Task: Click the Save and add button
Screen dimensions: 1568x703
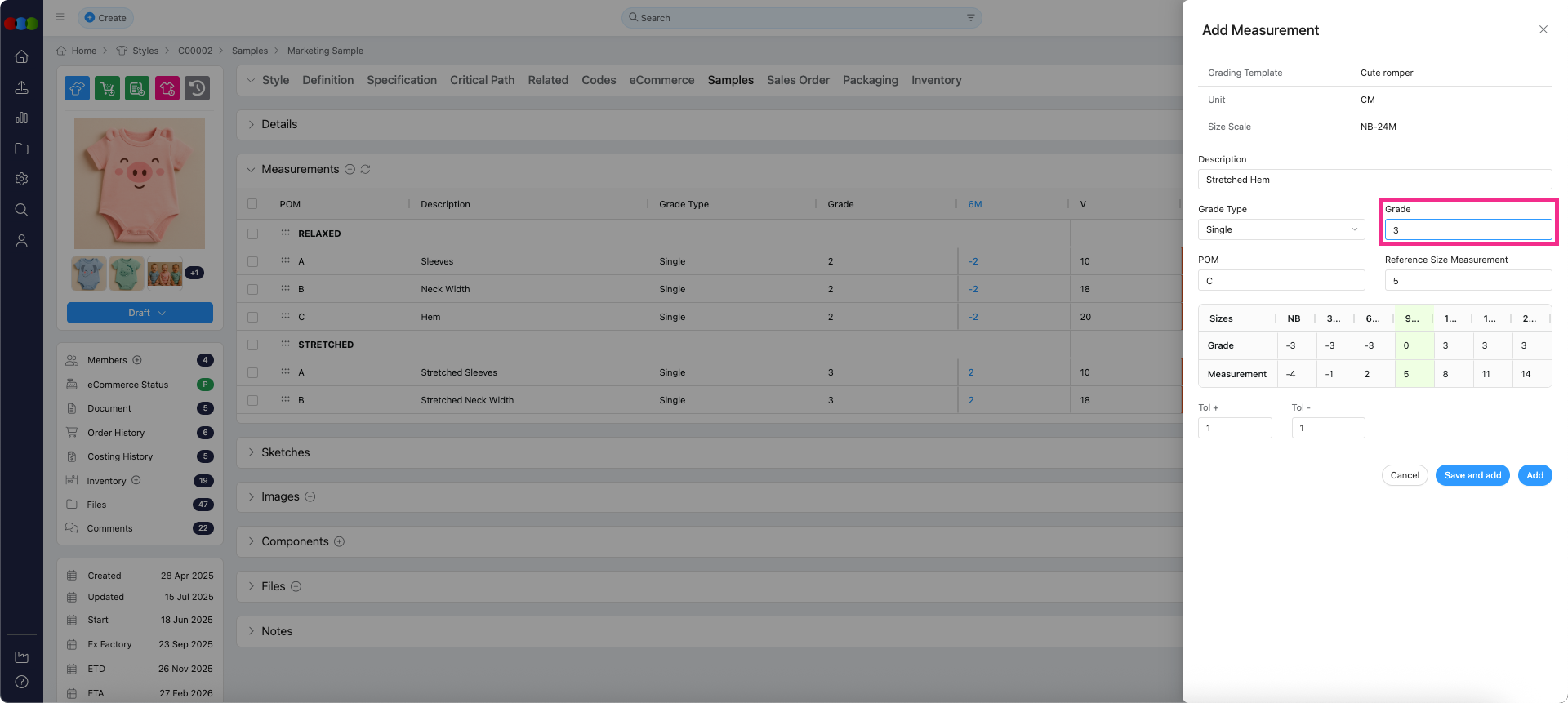Action: tap(1472, 475)
